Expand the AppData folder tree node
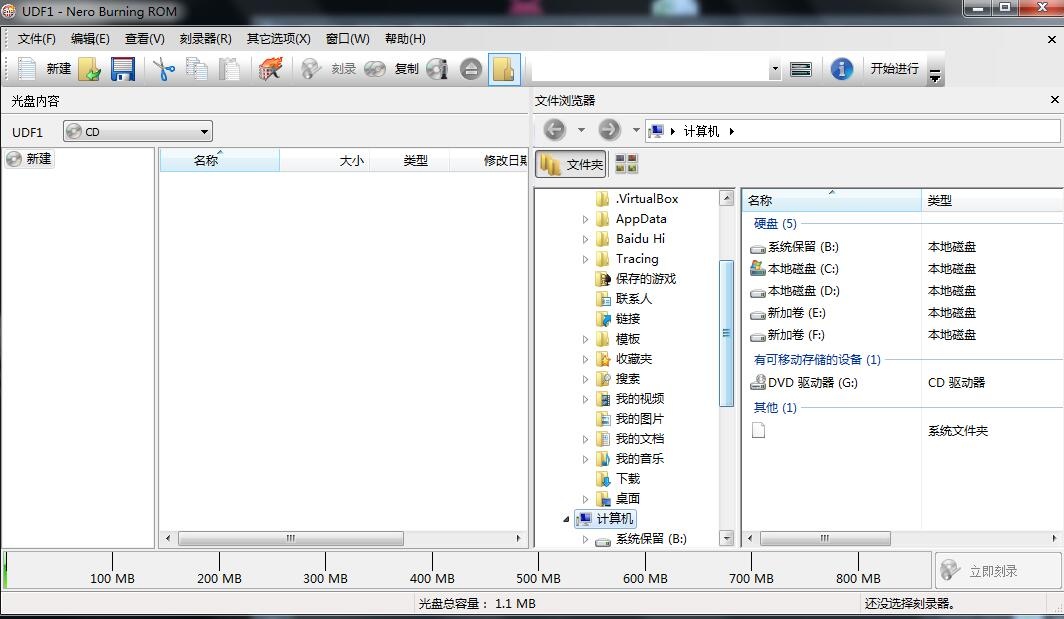The width and height of the screenshot is (1064, 619). pyautogui.click(x=586, y=219)
